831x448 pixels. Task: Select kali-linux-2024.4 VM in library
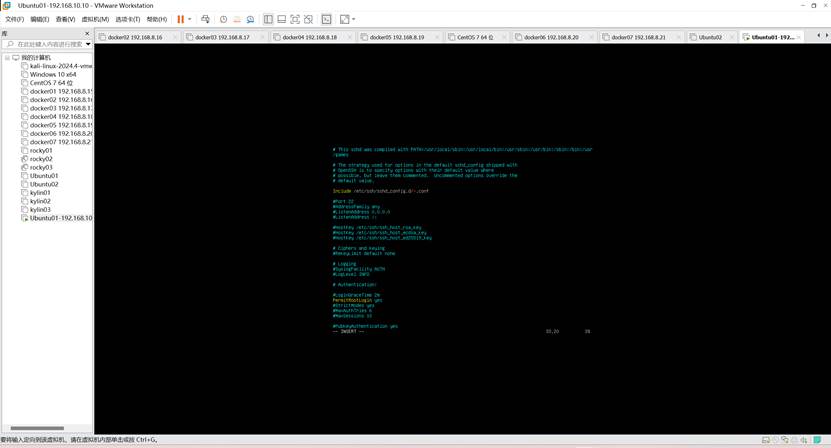coord(60,66)
